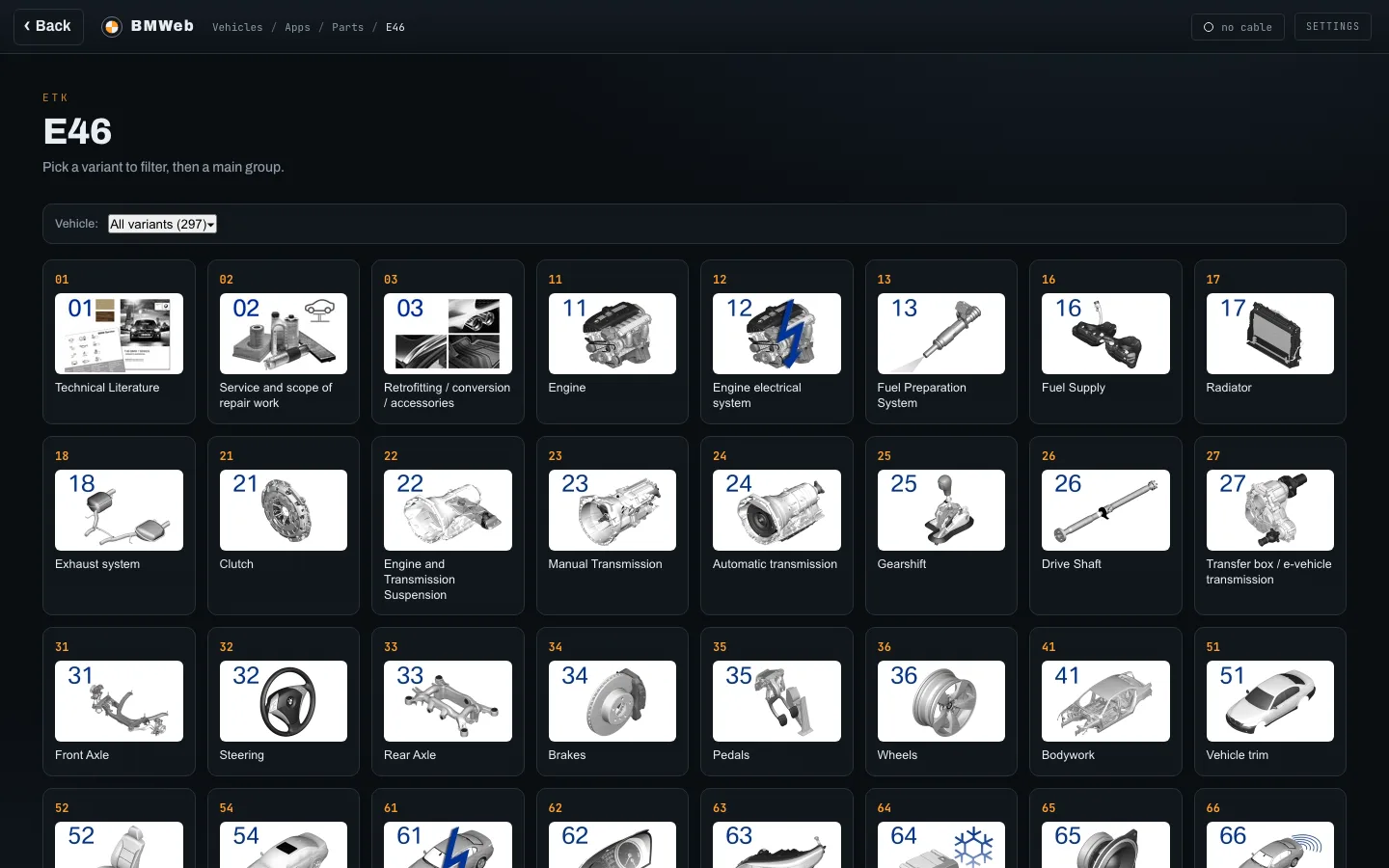This screenshot has height=868, width=1389.
Task: Click the 'Clutch' label
Action: [x=236, y=564]
